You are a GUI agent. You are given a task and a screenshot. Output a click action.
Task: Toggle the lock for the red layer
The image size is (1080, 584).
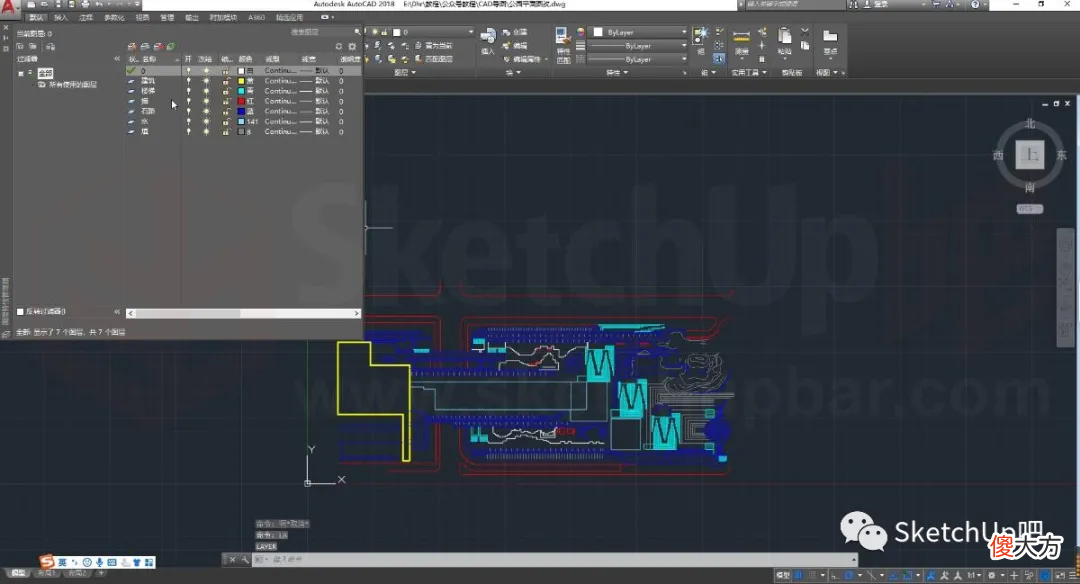225,101
